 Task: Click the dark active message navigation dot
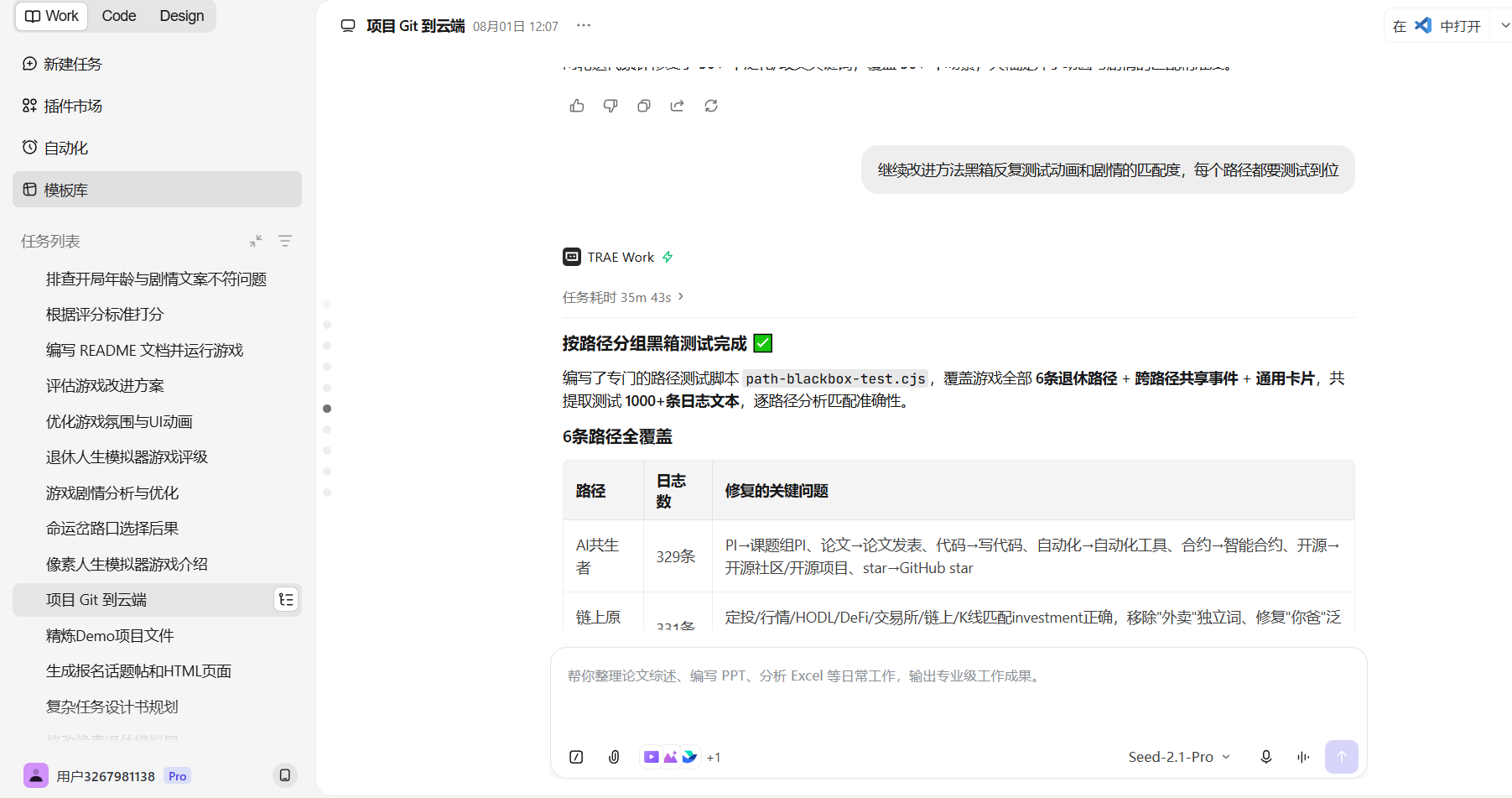pos(327,409)
